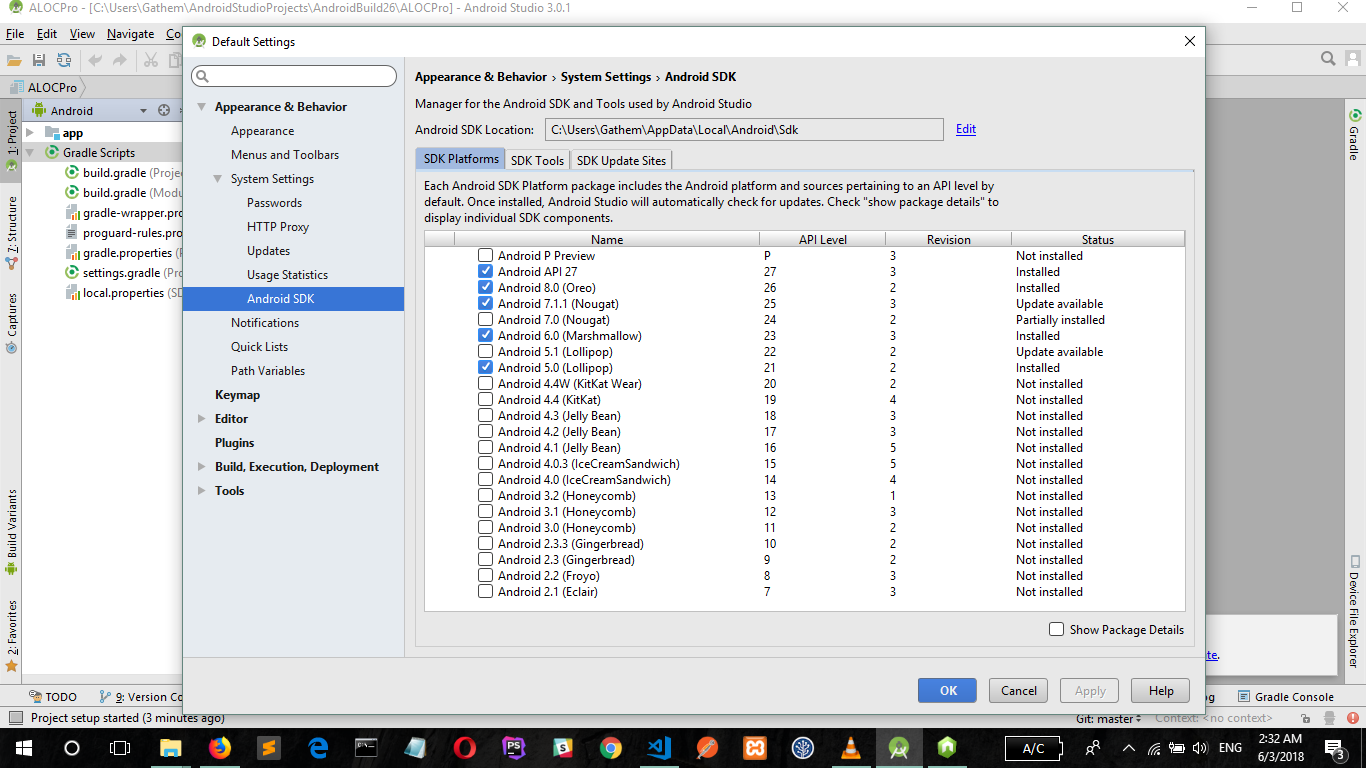Open the Version Control tool window
The image size is (1366, 768).
click(141, 697)
